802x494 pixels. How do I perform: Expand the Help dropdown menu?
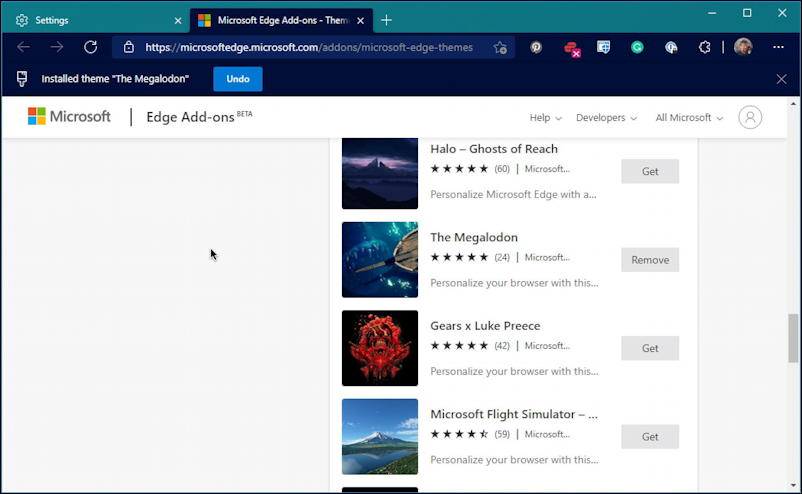545,118
